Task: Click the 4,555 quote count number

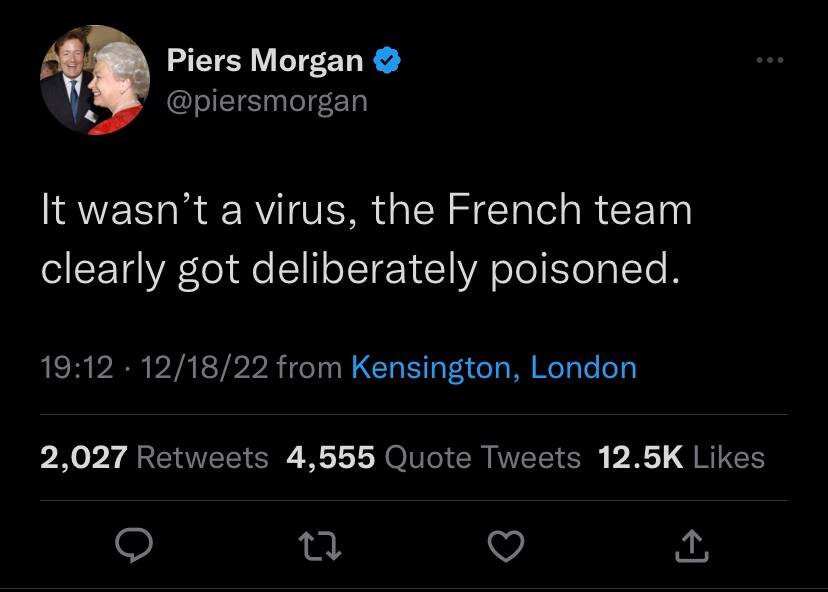Action: click(x=331, y=458)
